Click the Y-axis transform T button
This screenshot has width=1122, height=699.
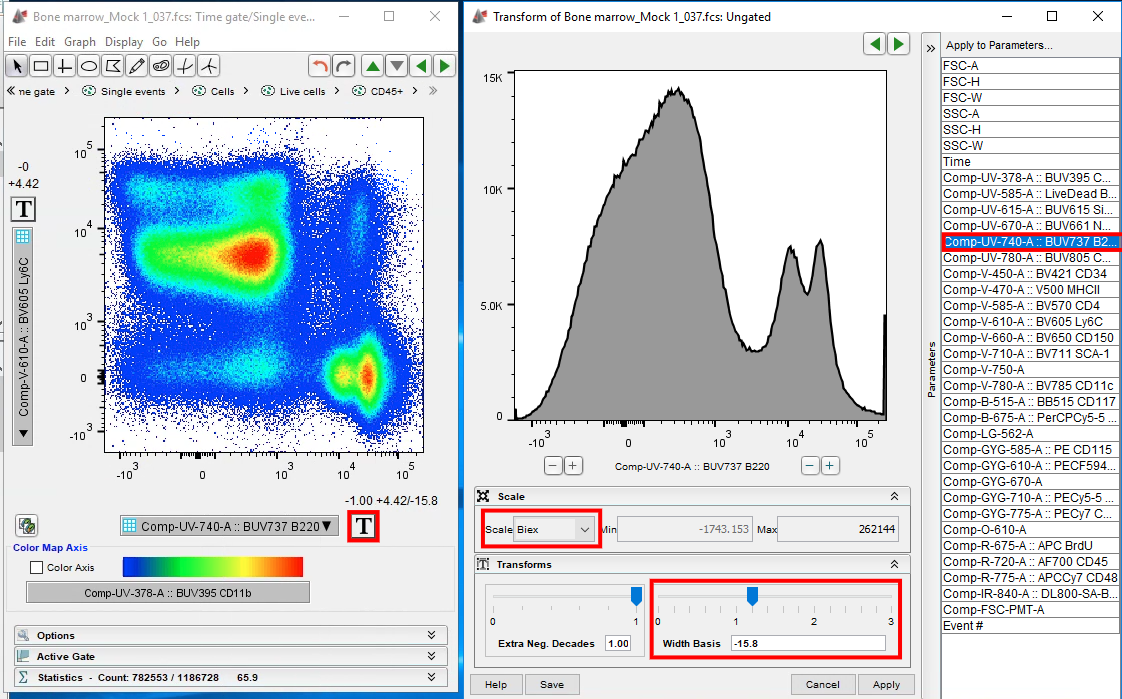(x=23, y=209)
